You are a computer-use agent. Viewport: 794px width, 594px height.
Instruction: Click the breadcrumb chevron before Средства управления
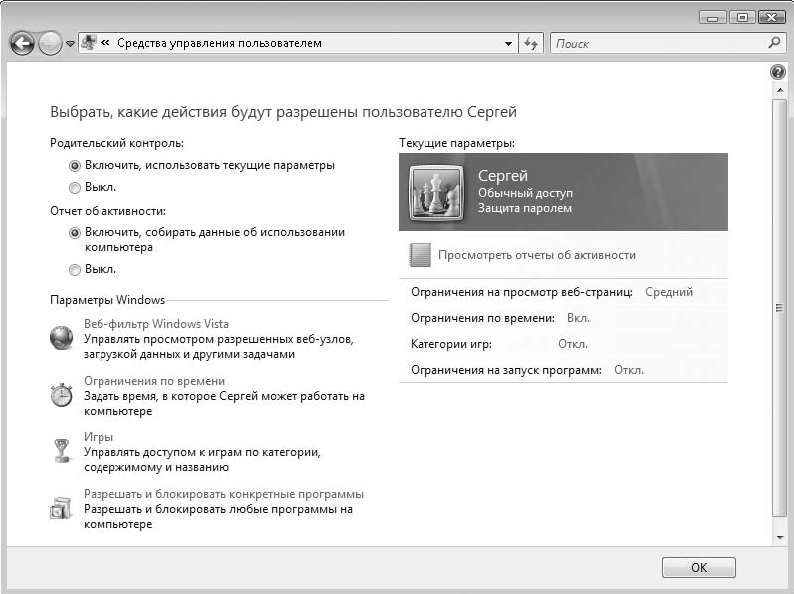click(106, 44)
